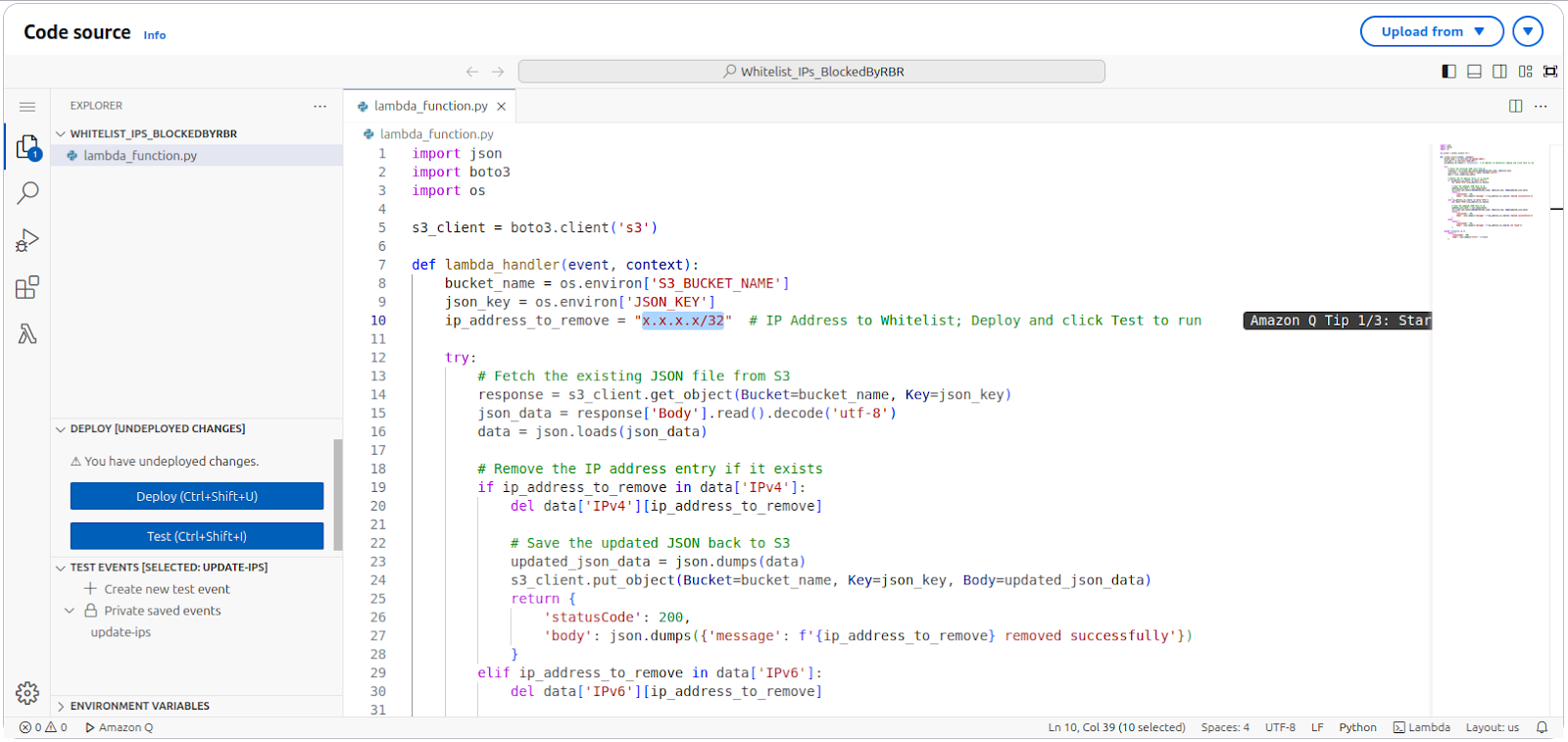Click the plus next to Create new test event

90,588
